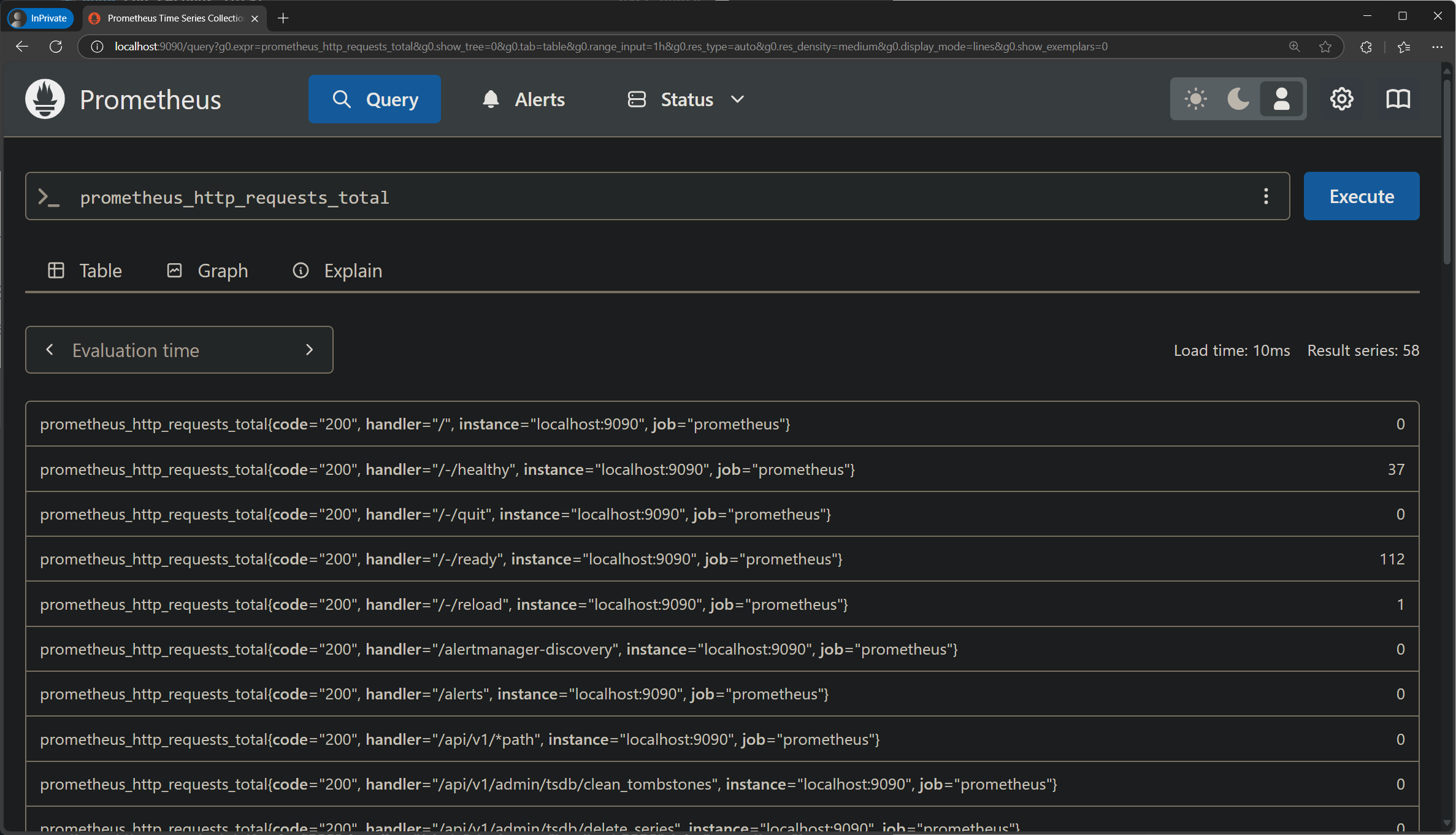Select the handler="/-/reload" result row
Viewport: 1456px width, 835px height.
coord(722,604)
